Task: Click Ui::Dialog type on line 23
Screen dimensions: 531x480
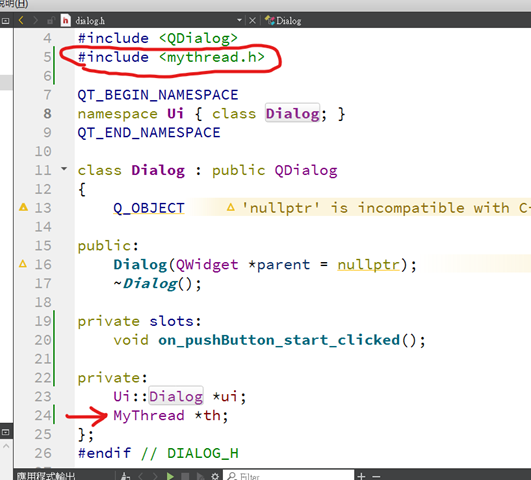Action: tap(158, 396)
